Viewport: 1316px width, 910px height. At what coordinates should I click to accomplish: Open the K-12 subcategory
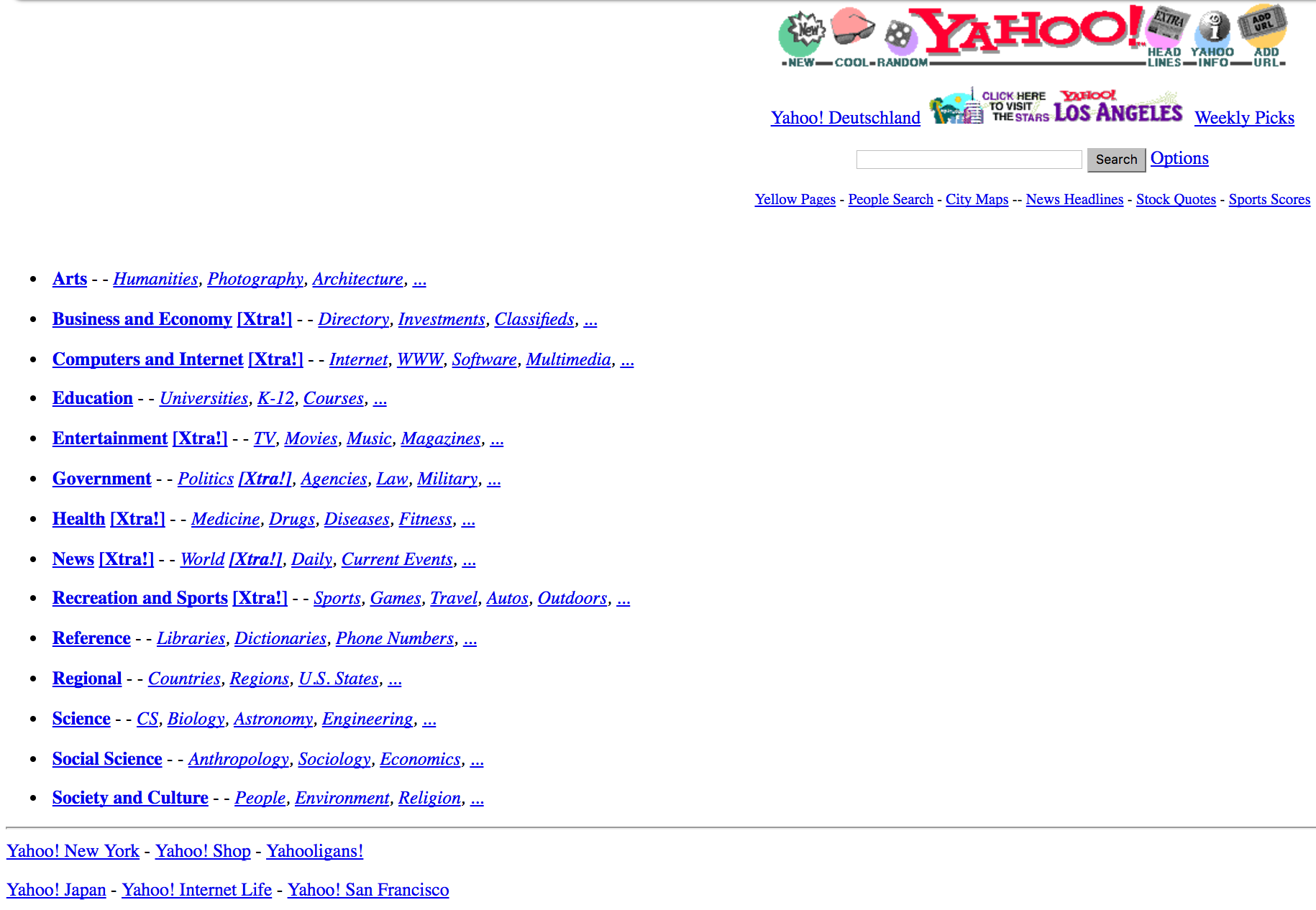pos(275,398)
